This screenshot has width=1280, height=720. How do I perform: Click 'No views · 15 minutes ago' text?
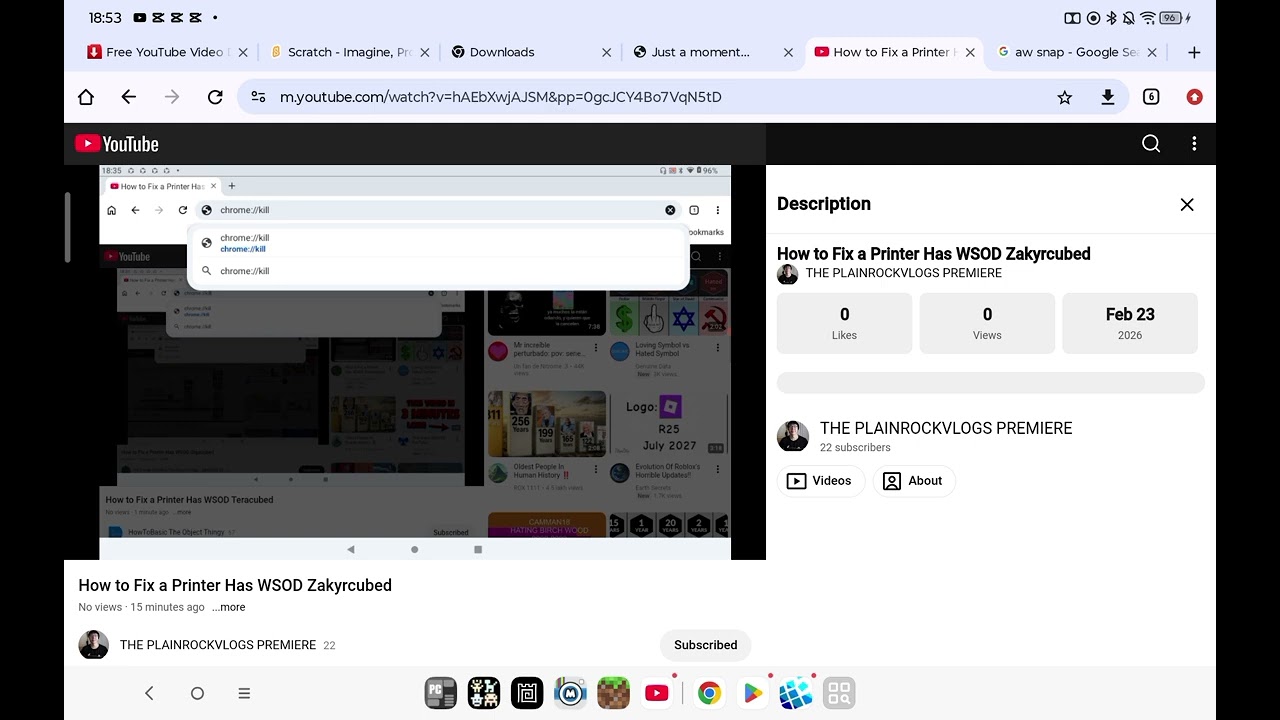[142, 607]
